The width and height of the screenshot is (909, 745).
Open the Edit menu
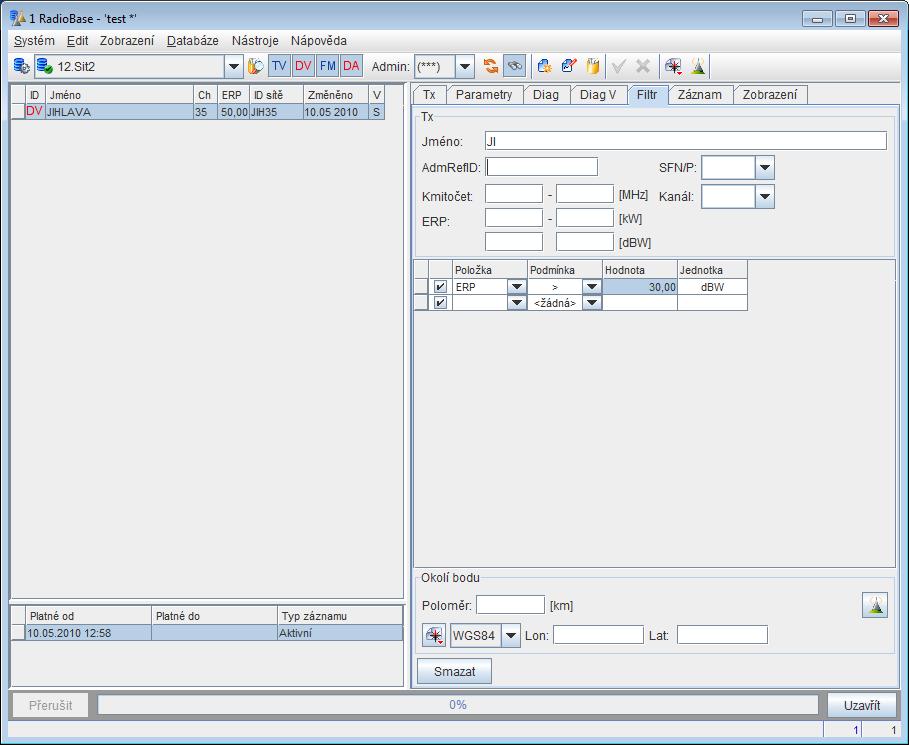78,41
